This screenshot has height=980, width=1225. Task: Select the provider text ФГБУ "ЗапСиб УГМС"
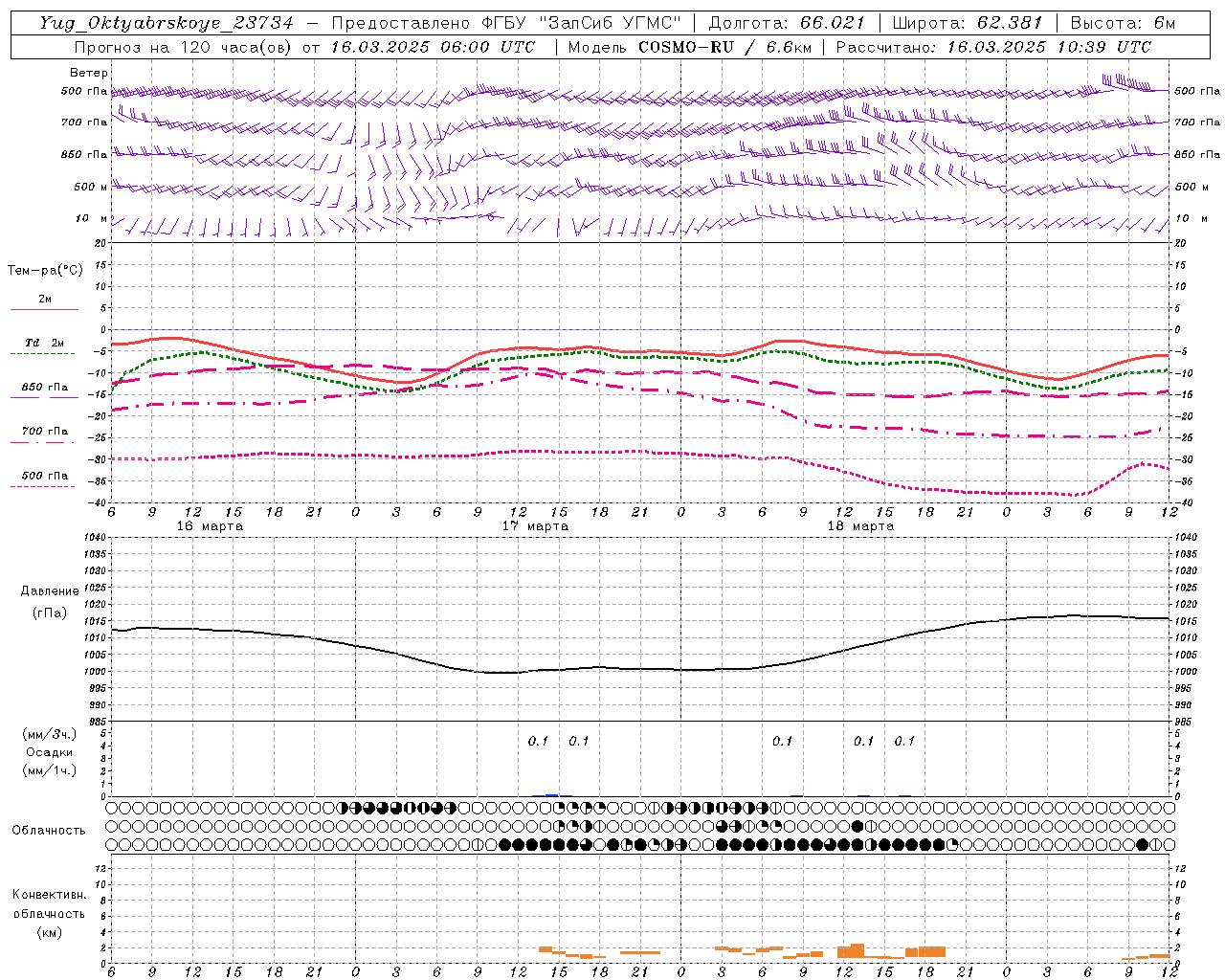pyautogui.click(x=581, y=23)
